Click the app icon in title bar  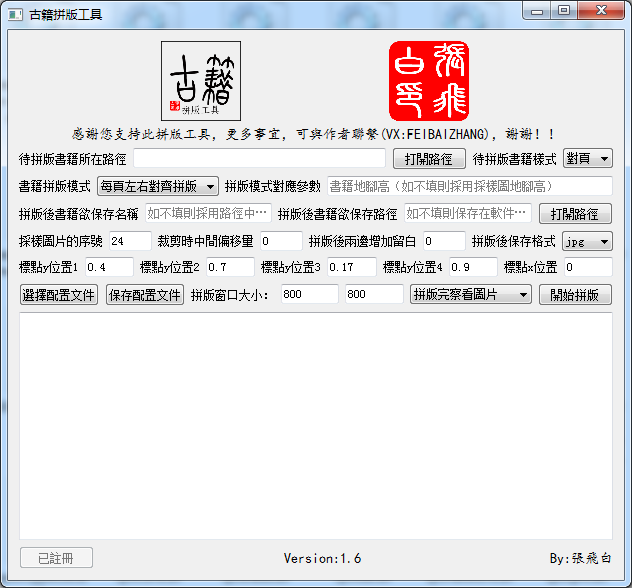coord(15,14)
